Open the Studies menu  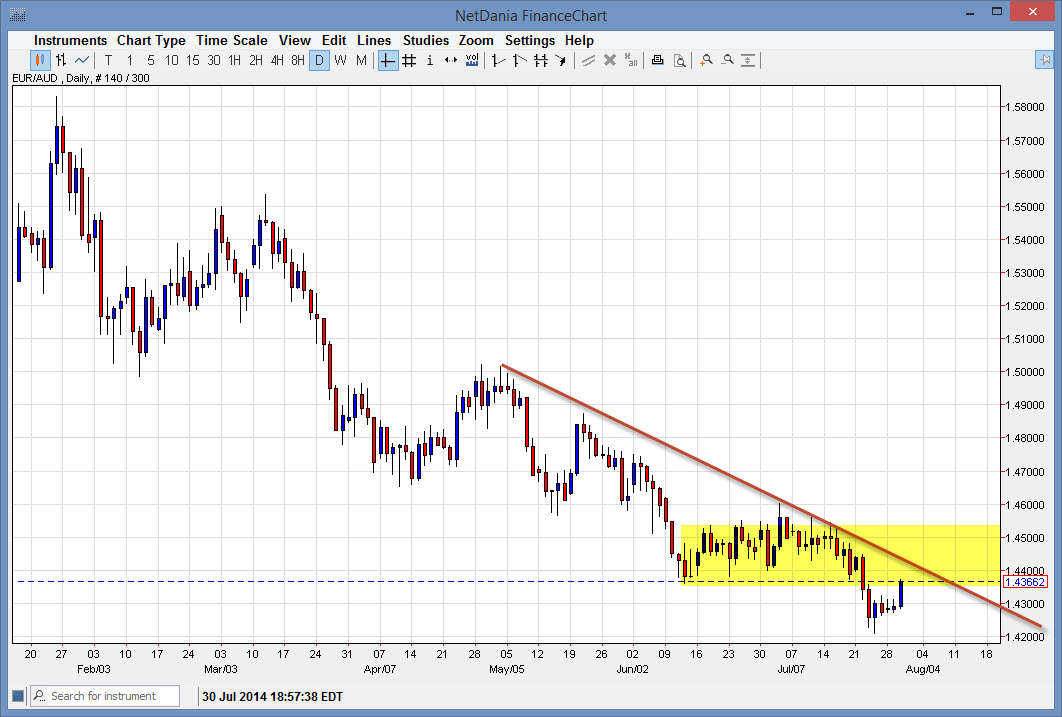pyautogui.click(x=425, y=40)
